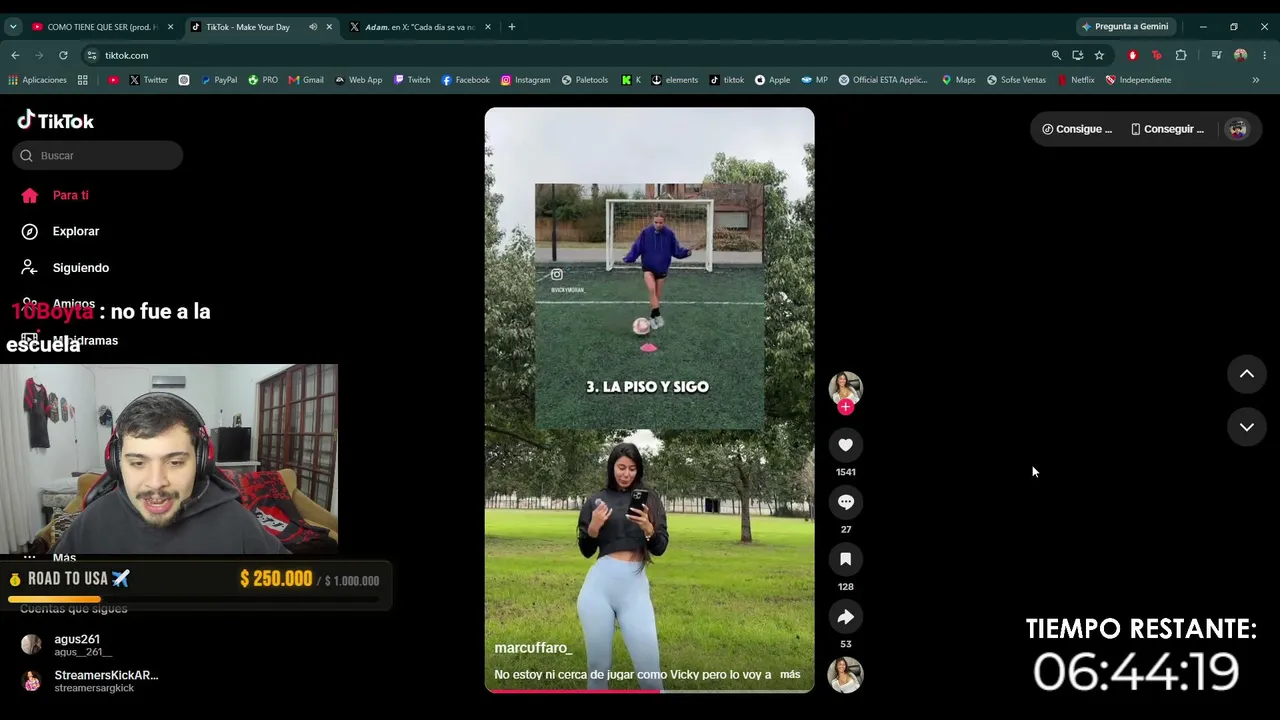Open the YouTube bookmark icon
The width and height of the screenshot is (1280, 720).
113,80
